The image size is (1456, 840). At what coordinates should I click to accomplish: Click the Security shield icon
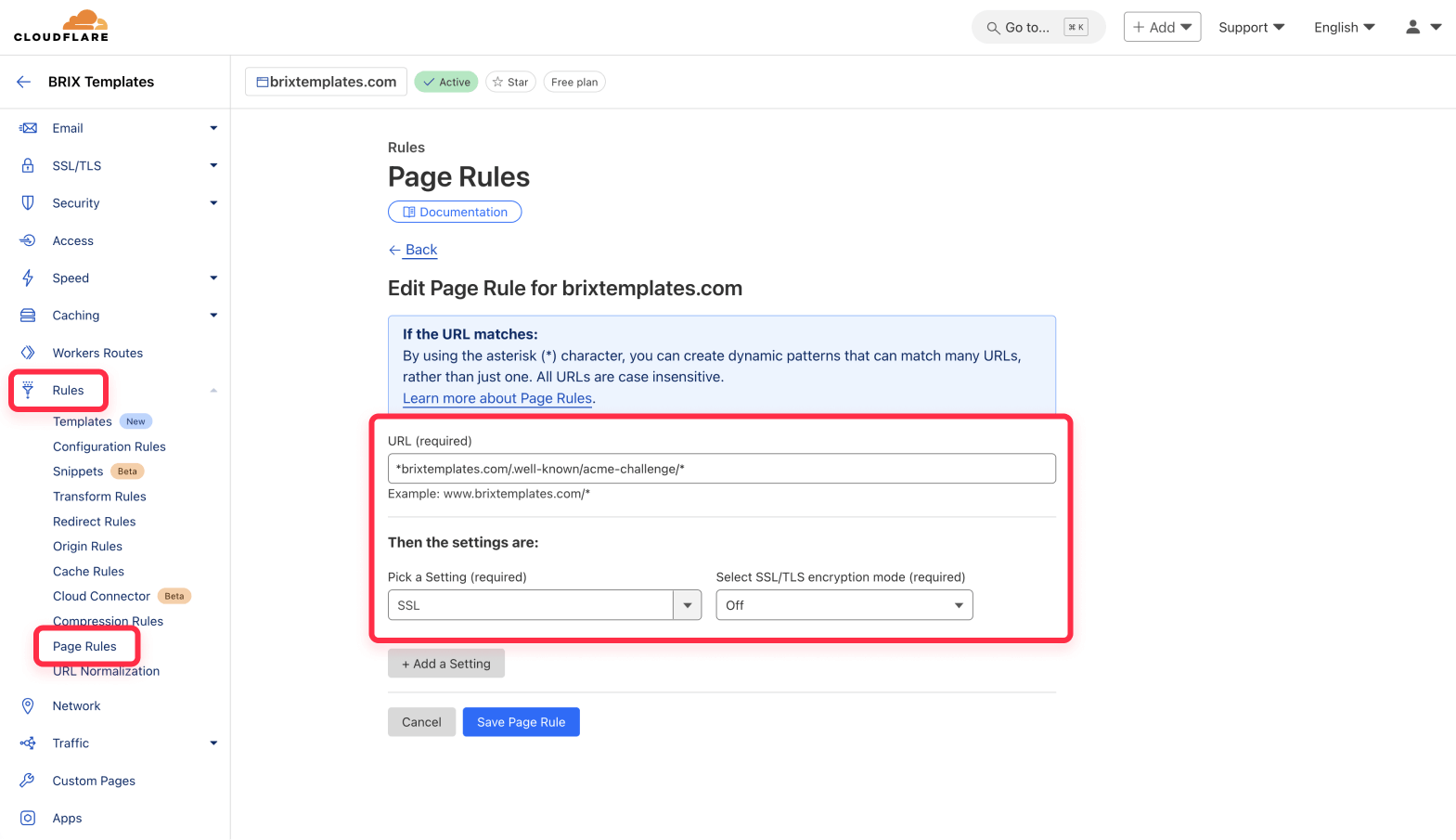(x=28, y=202)
